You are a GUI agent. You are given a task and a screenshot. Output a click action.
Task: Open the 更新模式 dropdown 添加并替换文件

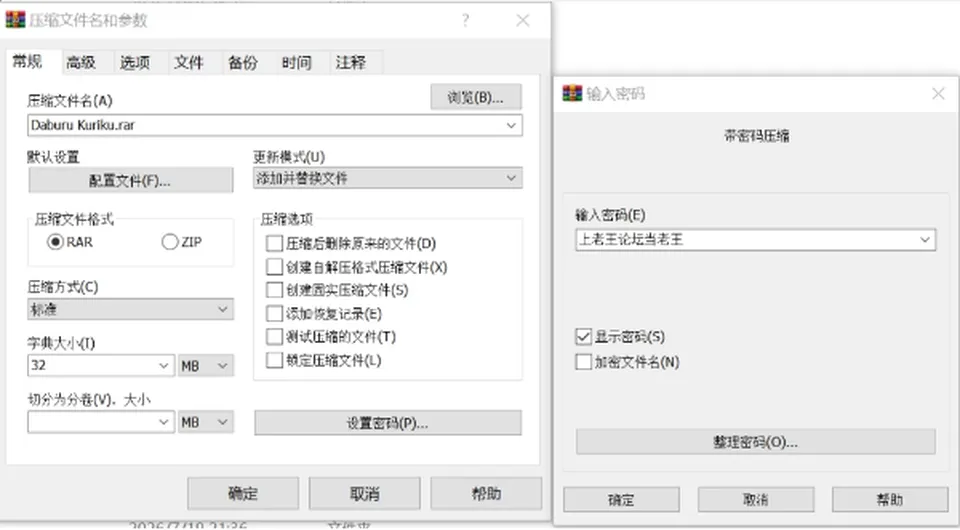pyautogui.click(x=388, y=178)
